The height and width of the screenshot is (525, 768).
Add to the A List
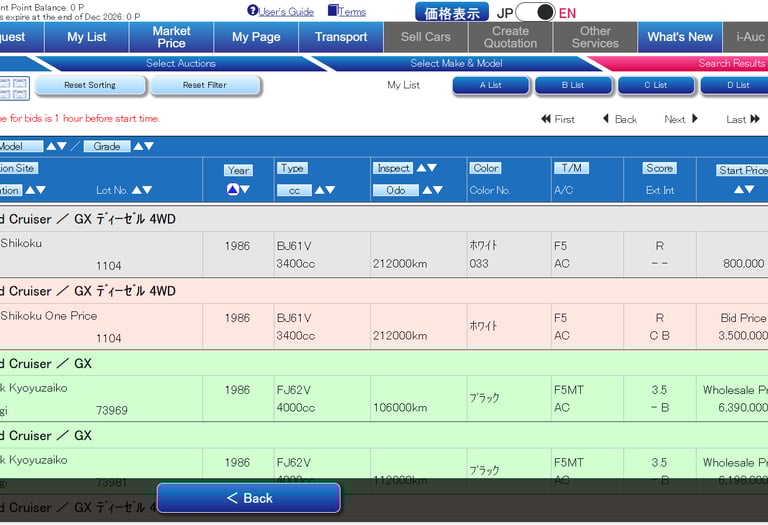pos(491,85)
